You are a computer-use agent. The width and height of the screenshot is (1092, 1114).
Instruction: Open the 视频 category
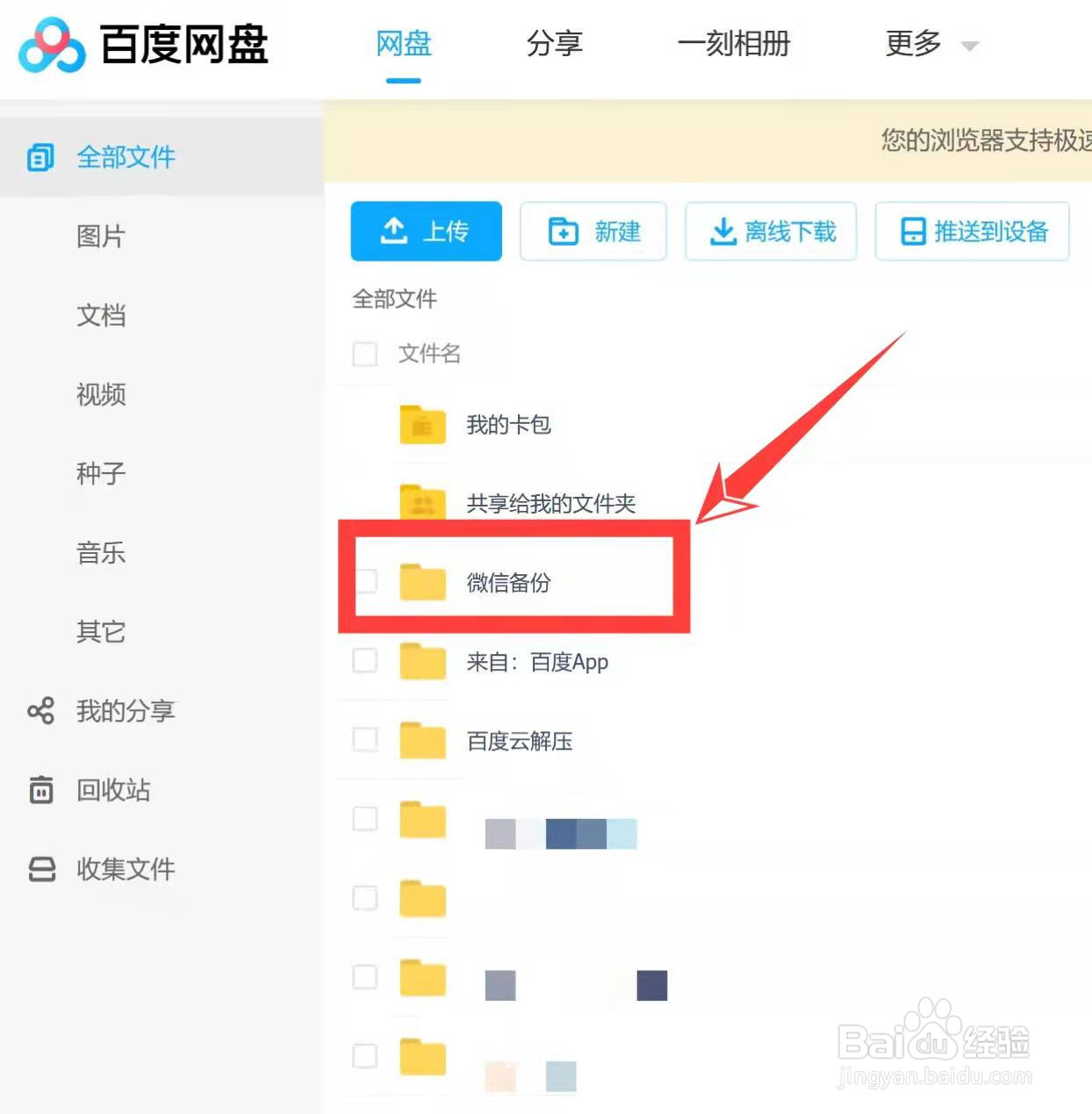[x=100, y=395]
